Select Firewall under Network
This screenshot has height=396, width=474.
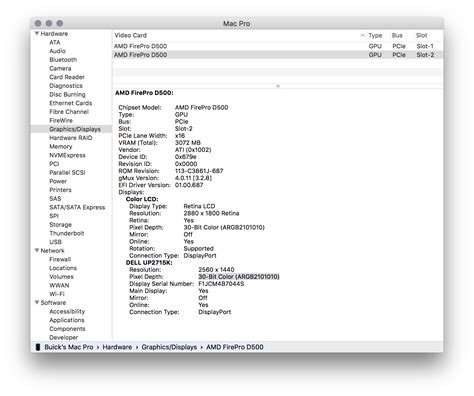pyautogui.click(x=60, y=259)
